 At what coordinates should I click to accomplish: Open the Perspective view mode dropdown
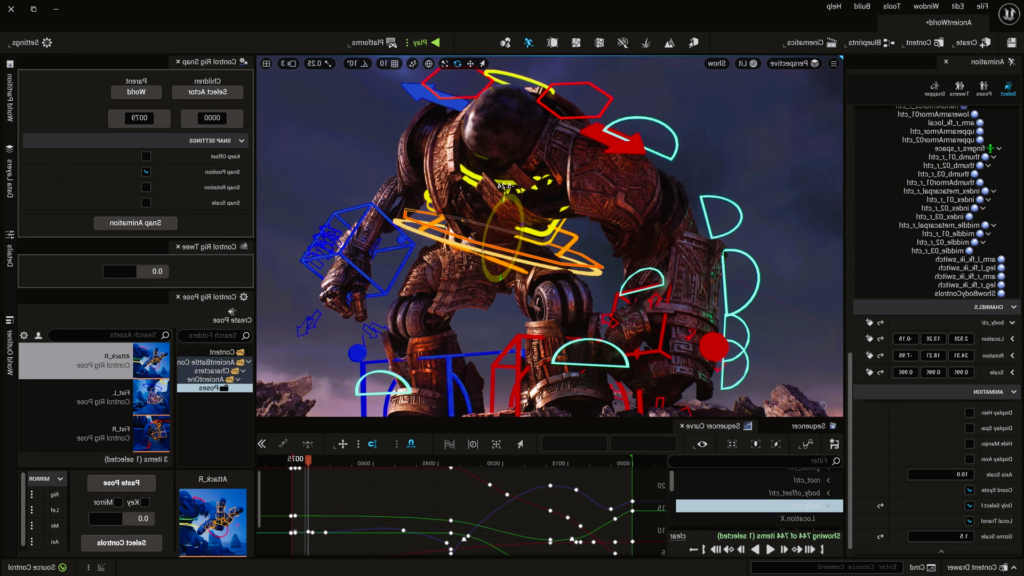coord(795,63)
